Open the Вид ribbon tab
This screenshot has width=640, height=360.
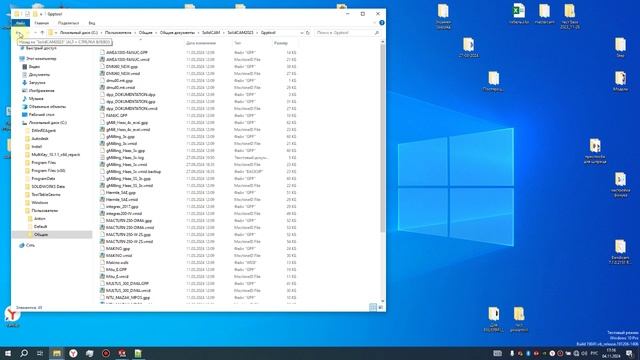point(92,23)
